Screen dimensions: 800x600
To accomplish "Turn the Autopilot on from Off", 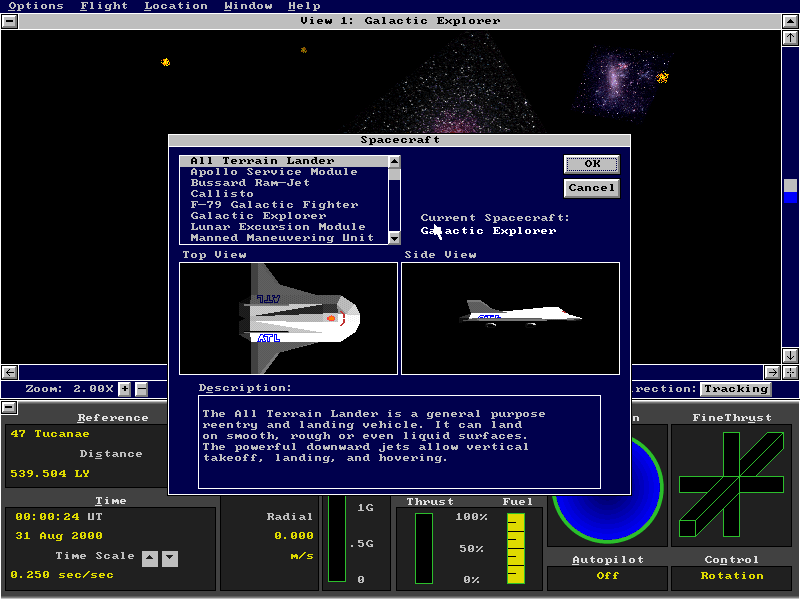I will point(606,576).
